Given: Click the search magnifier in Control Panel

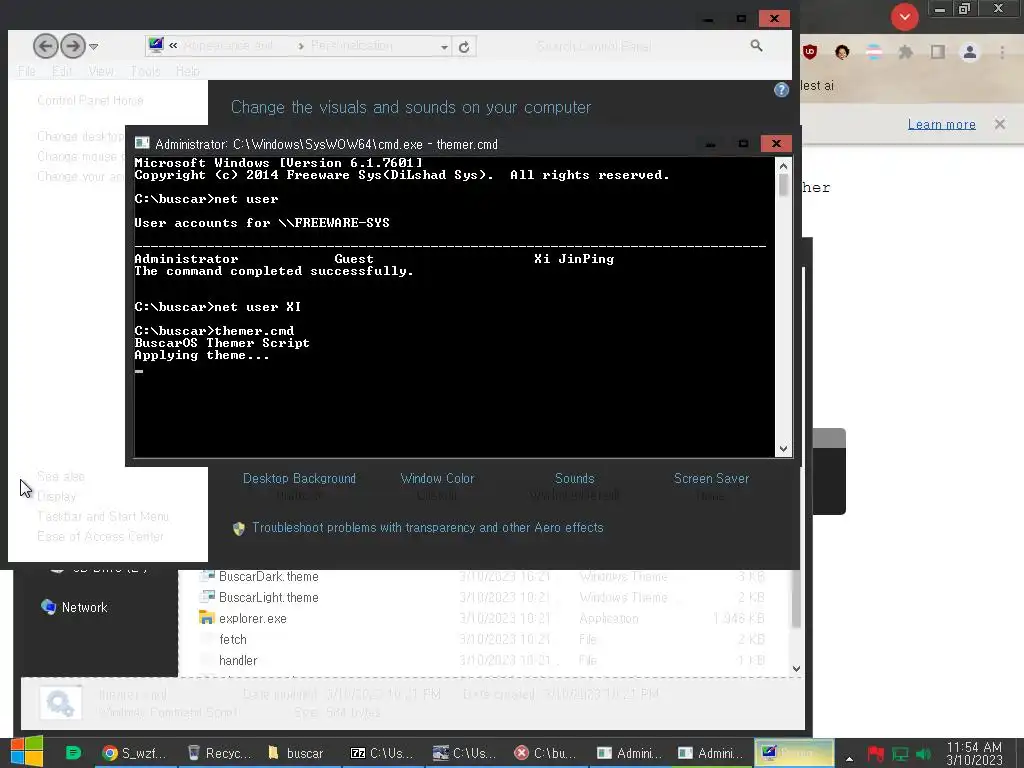Looking at the screenshot, I should tap(756, 46).
